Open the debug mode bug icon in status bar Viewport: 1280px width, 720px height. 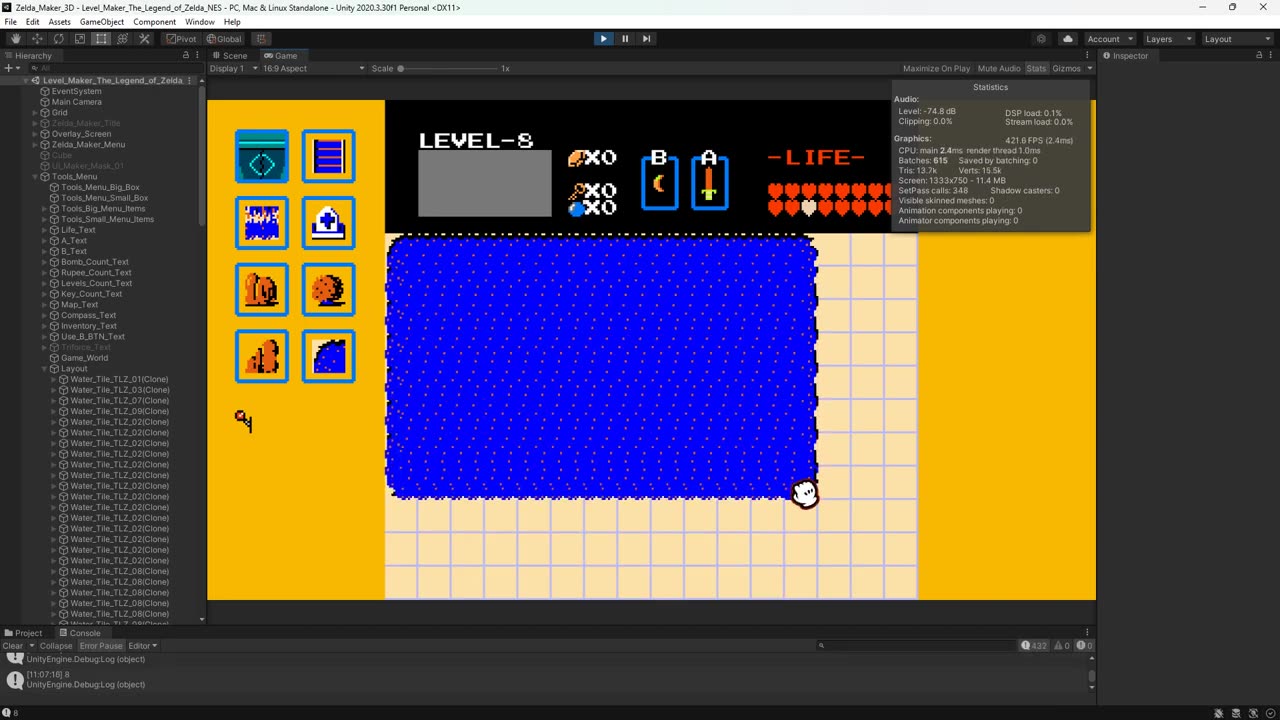[1218, 713]
